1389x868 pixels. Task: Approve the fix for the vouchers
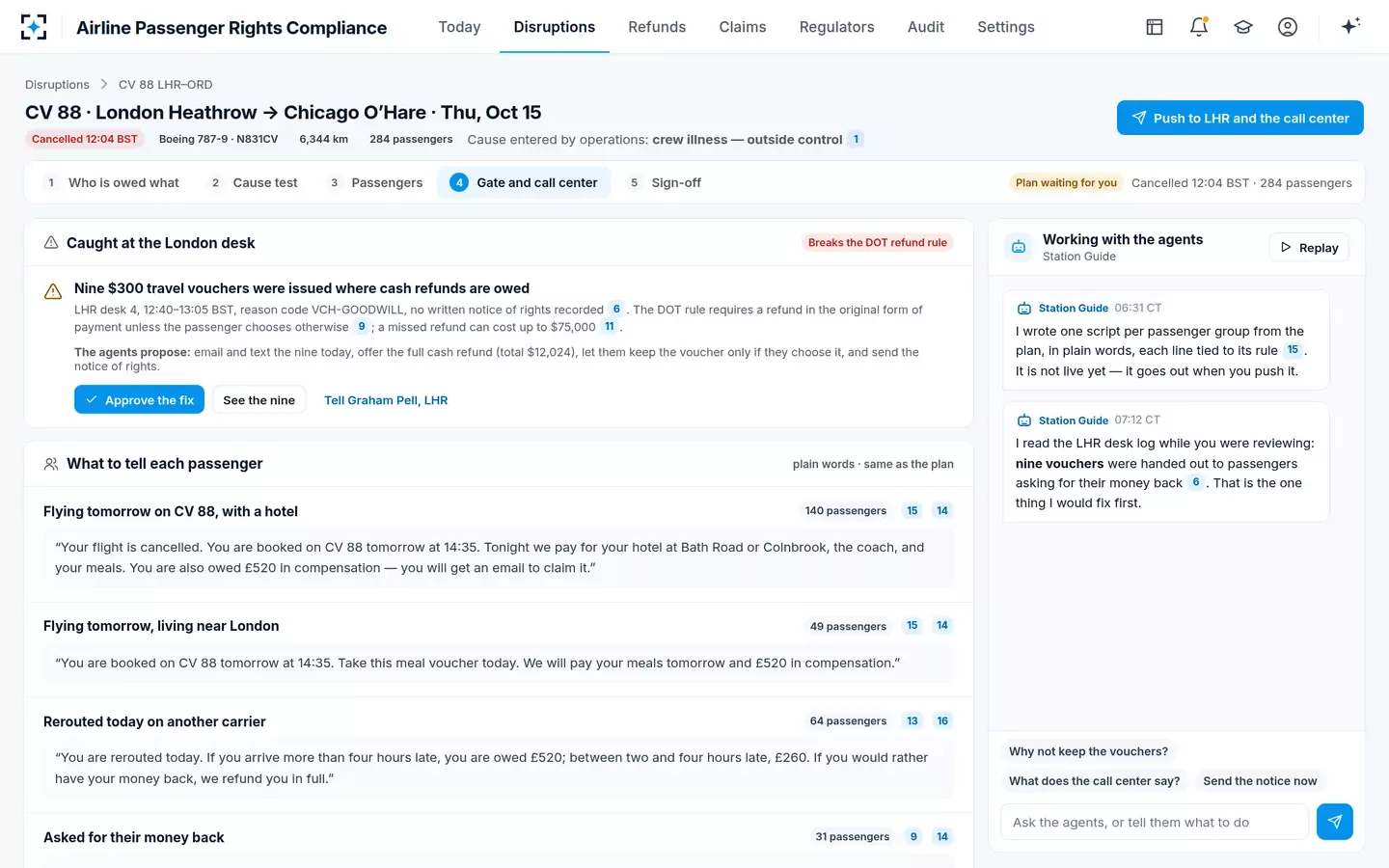point(139,400)
